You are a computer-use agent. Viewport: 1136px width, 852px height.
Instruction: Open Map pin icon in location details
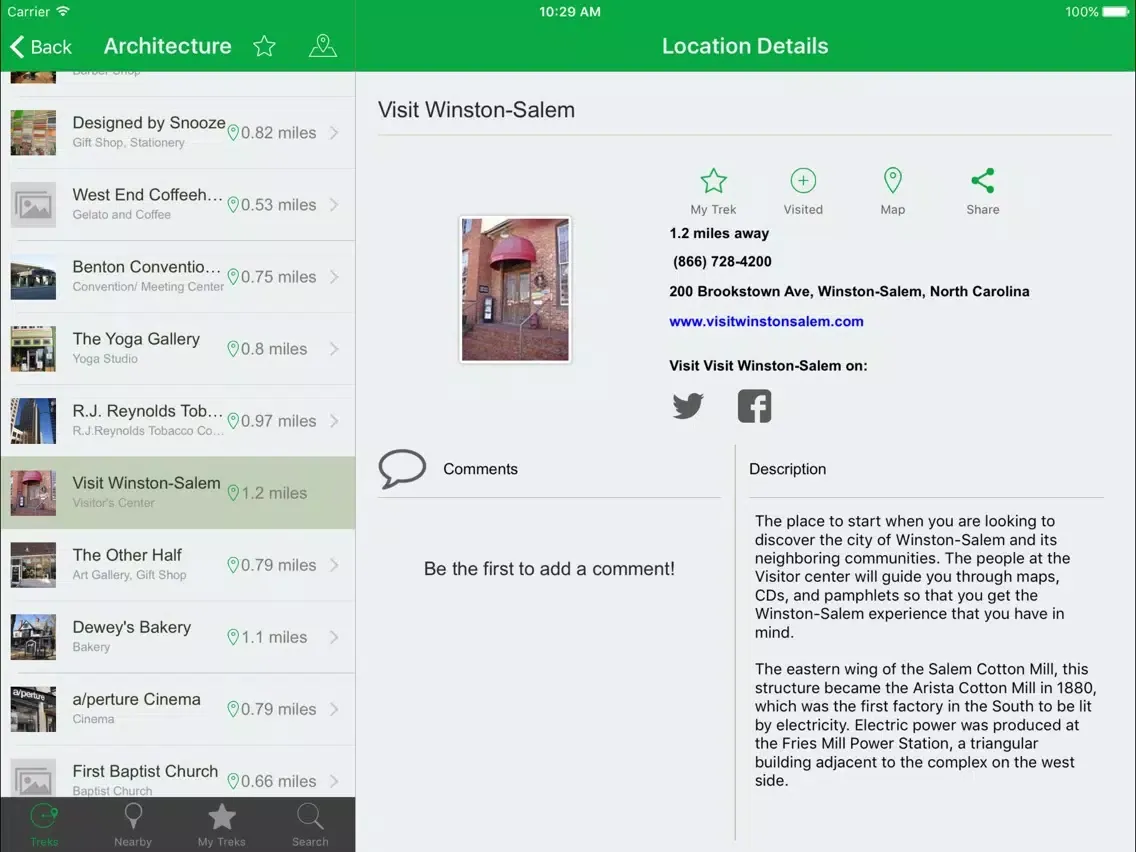[893, 180]
